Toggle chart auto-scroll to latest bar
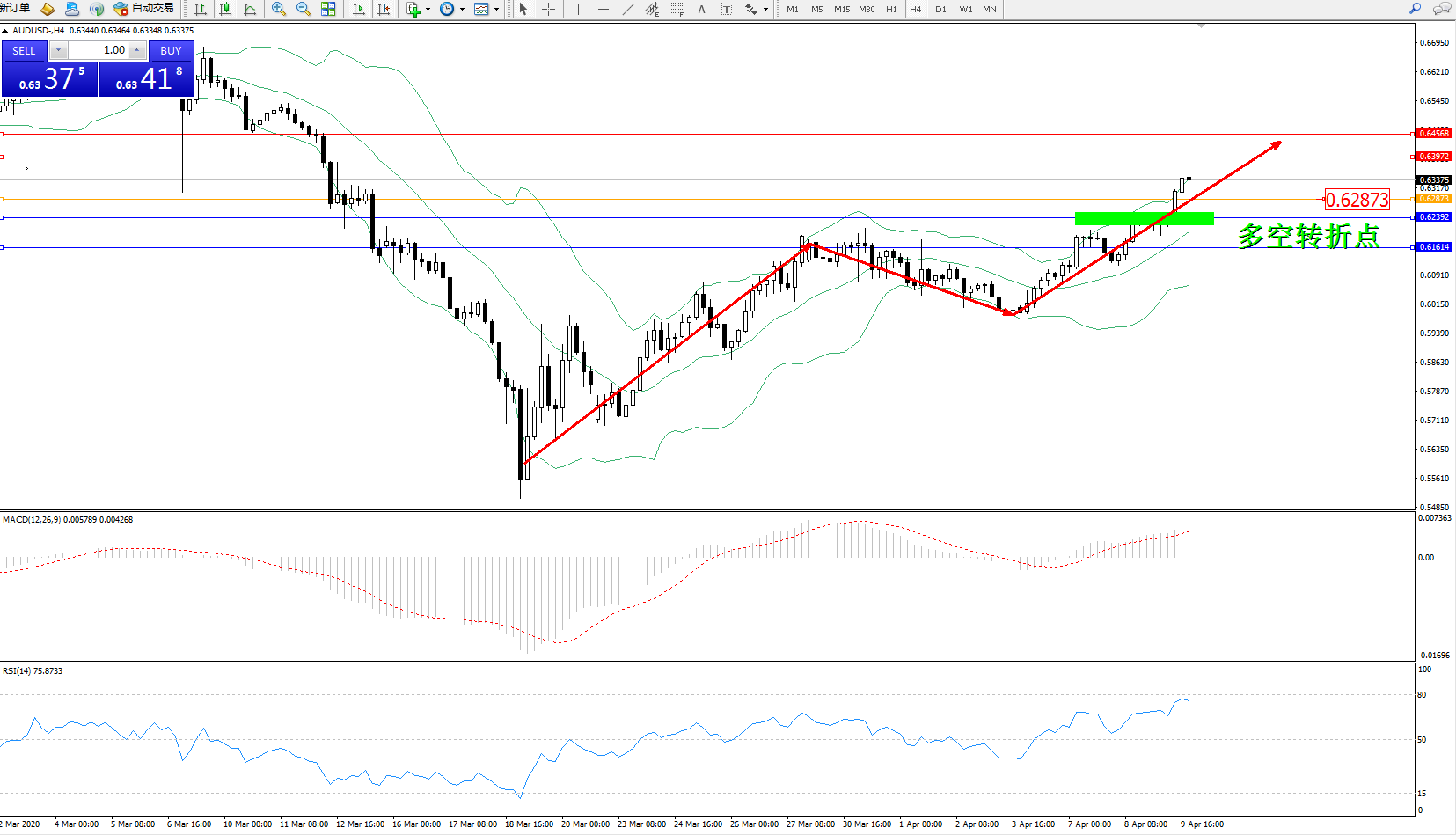Image resolution: width=1456 pixels, height=835 pixels. 359,9
